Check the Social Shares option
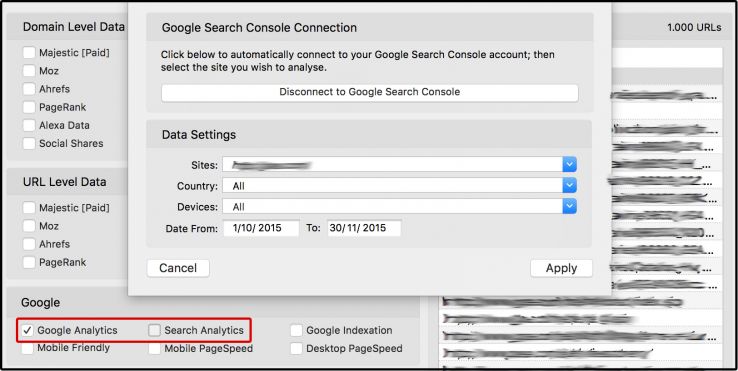The image size is (738, 371). click(29, 144)
